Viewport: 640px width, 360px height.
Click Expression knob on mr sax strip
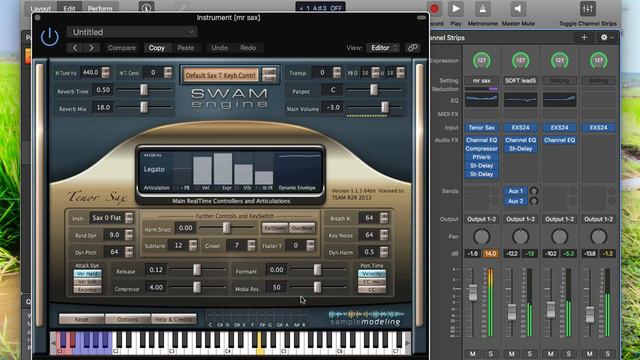click(x=482, y=60)
